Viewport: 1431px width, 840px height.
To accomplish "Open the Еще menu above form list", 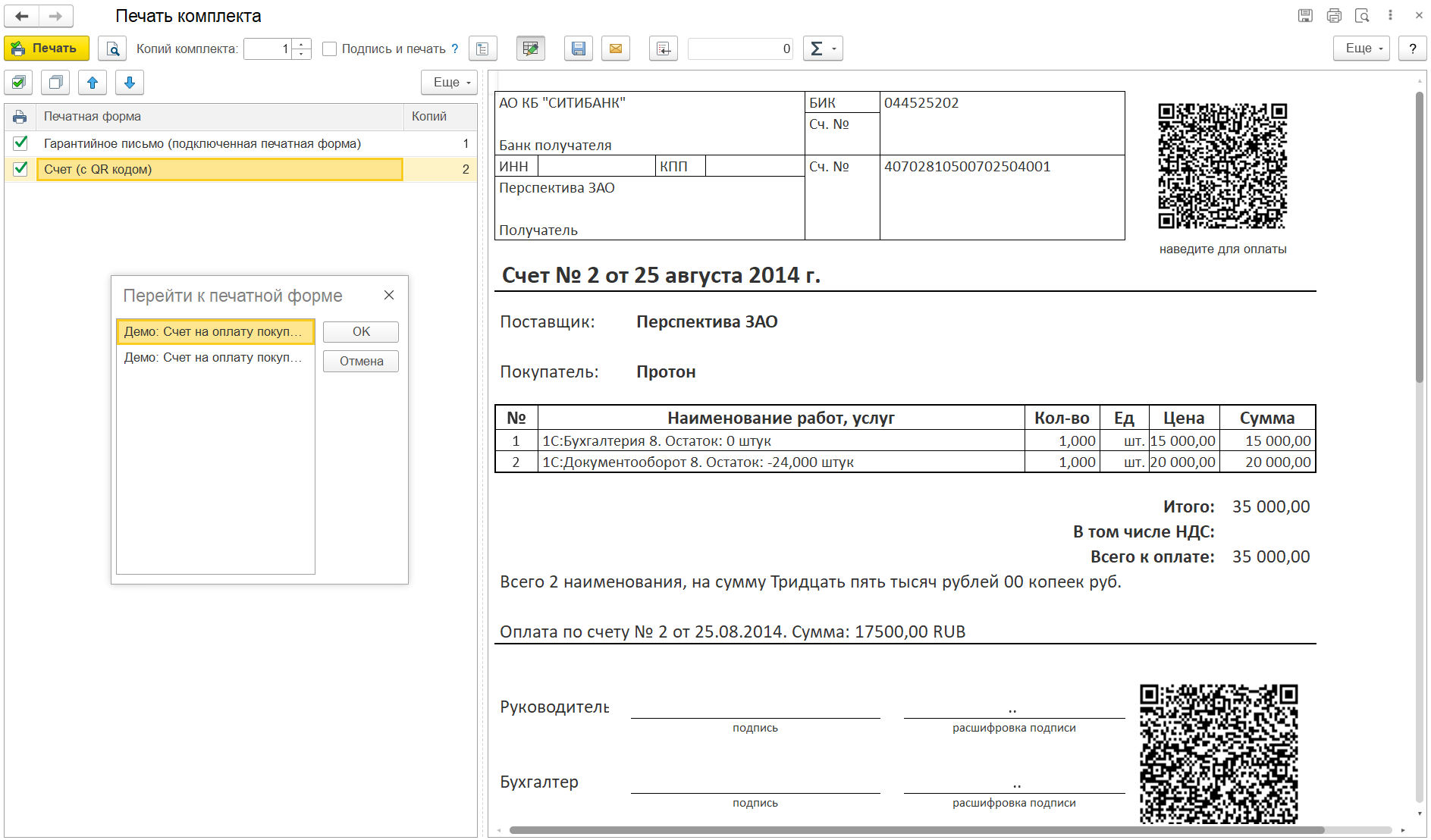I will coord(450,83).
